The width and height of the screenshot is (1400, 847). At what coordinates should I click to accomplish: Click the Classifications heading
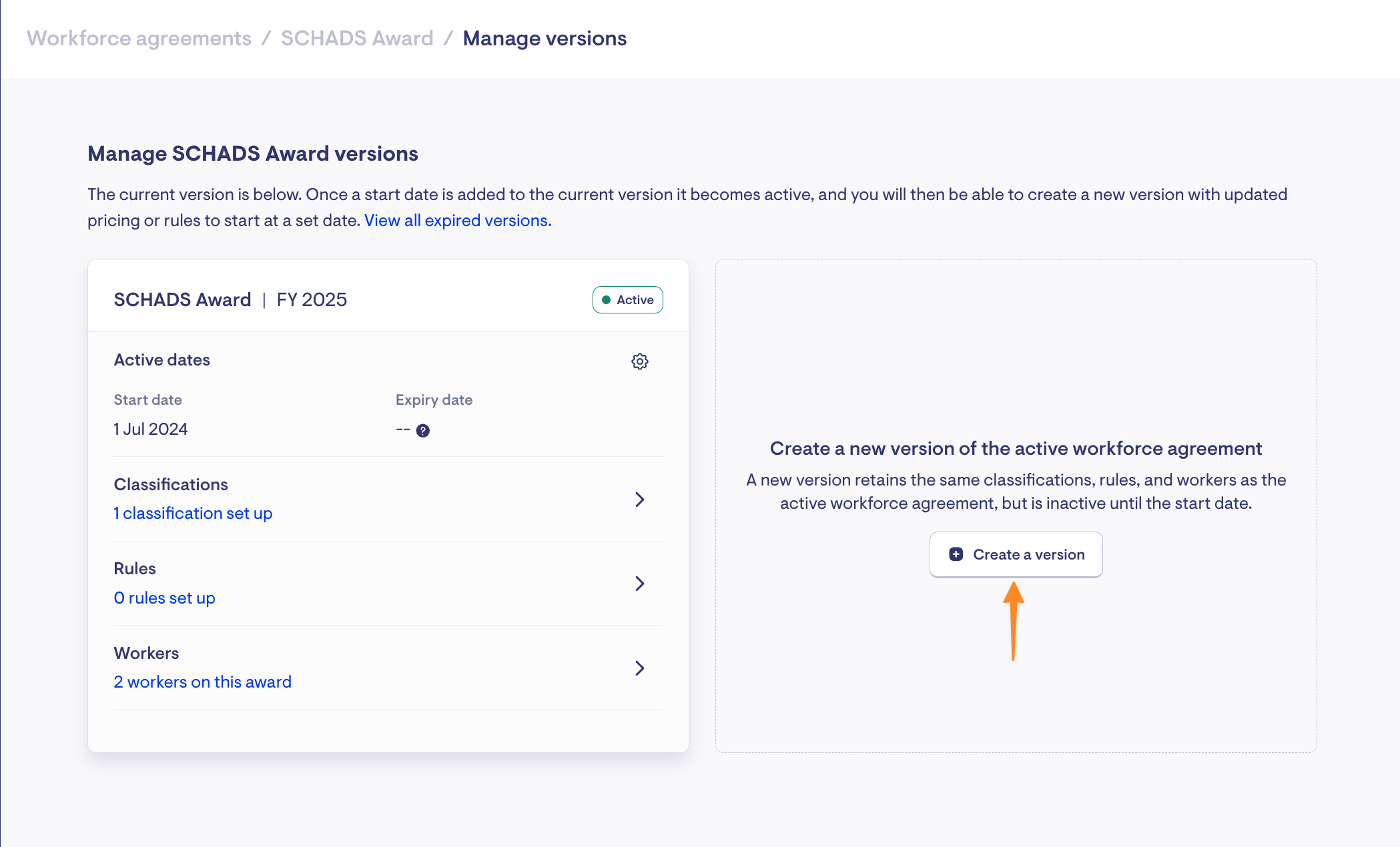tap(171, 484)
